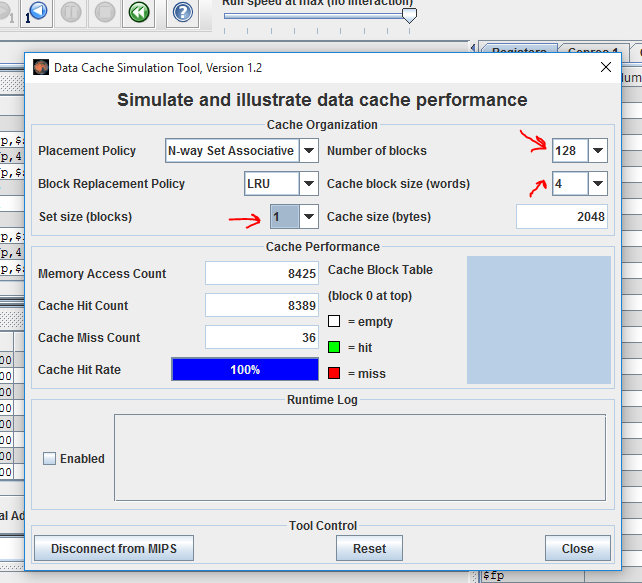Switch to the Registers tab
This screenshot has width=642, height=583.
point(519,49)
